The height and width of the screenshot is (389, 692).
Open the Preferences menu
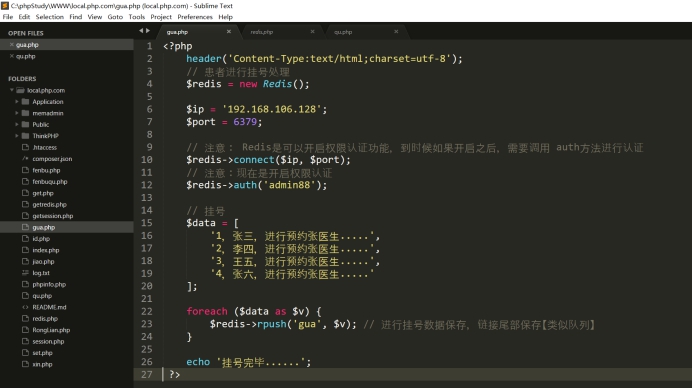195,17
